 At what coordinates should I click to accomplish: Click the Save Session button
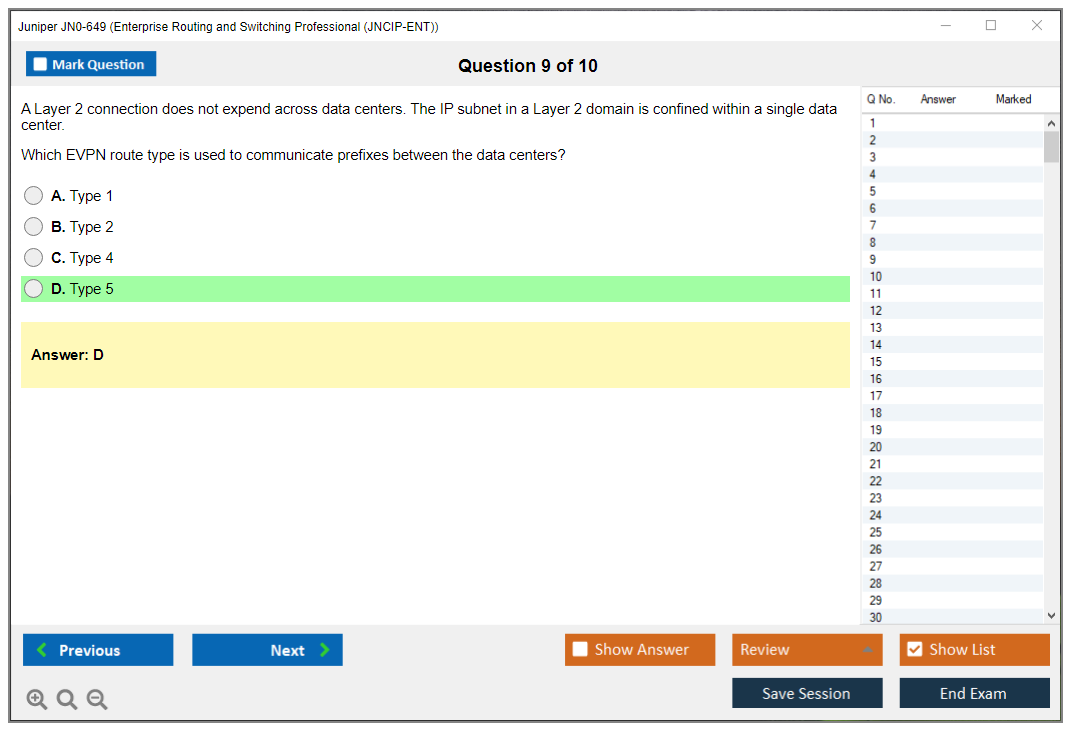806,693
